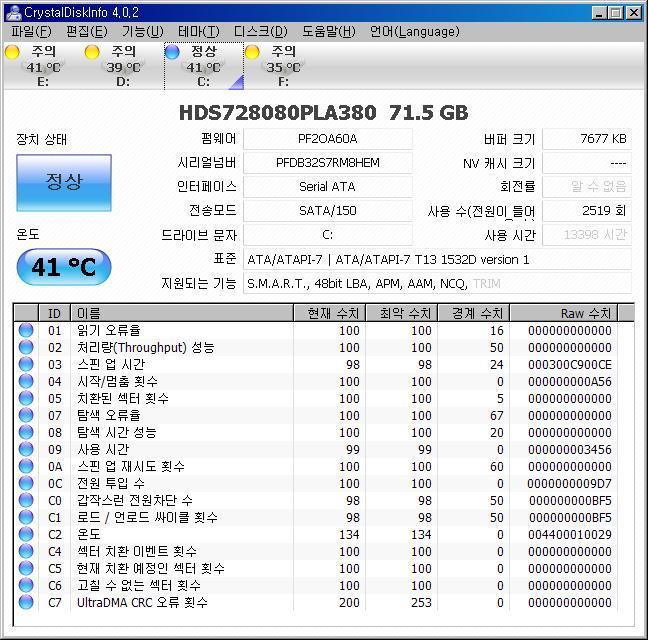
Task: Click the standard field ATA/ATAPI-7
Action: 437,259
